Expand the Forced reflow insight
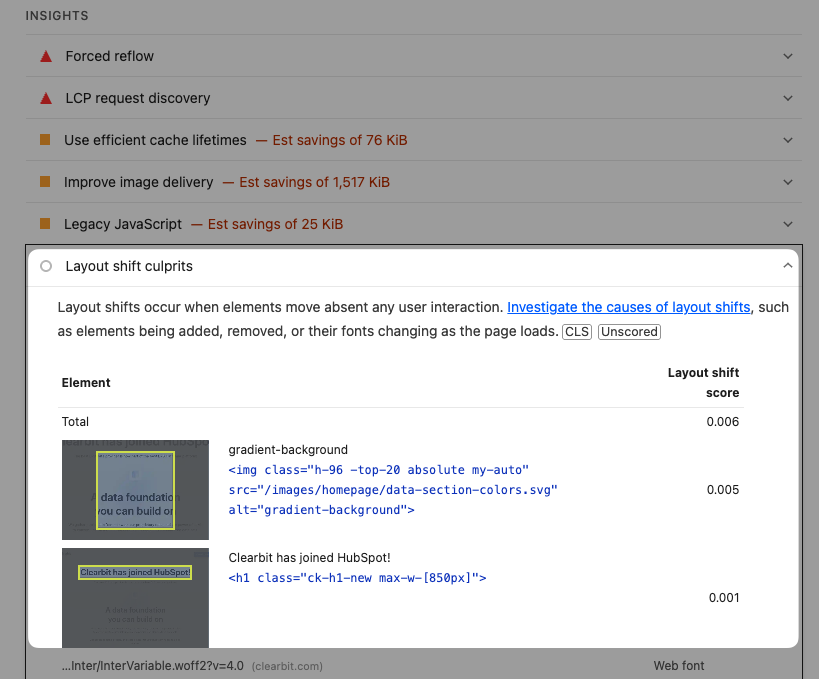The width and height of the screenshot is (819, 679). [788, 56]
